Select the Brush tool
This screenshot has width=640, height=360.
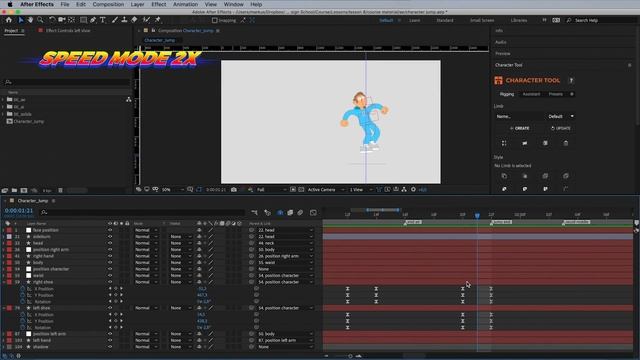115,20
